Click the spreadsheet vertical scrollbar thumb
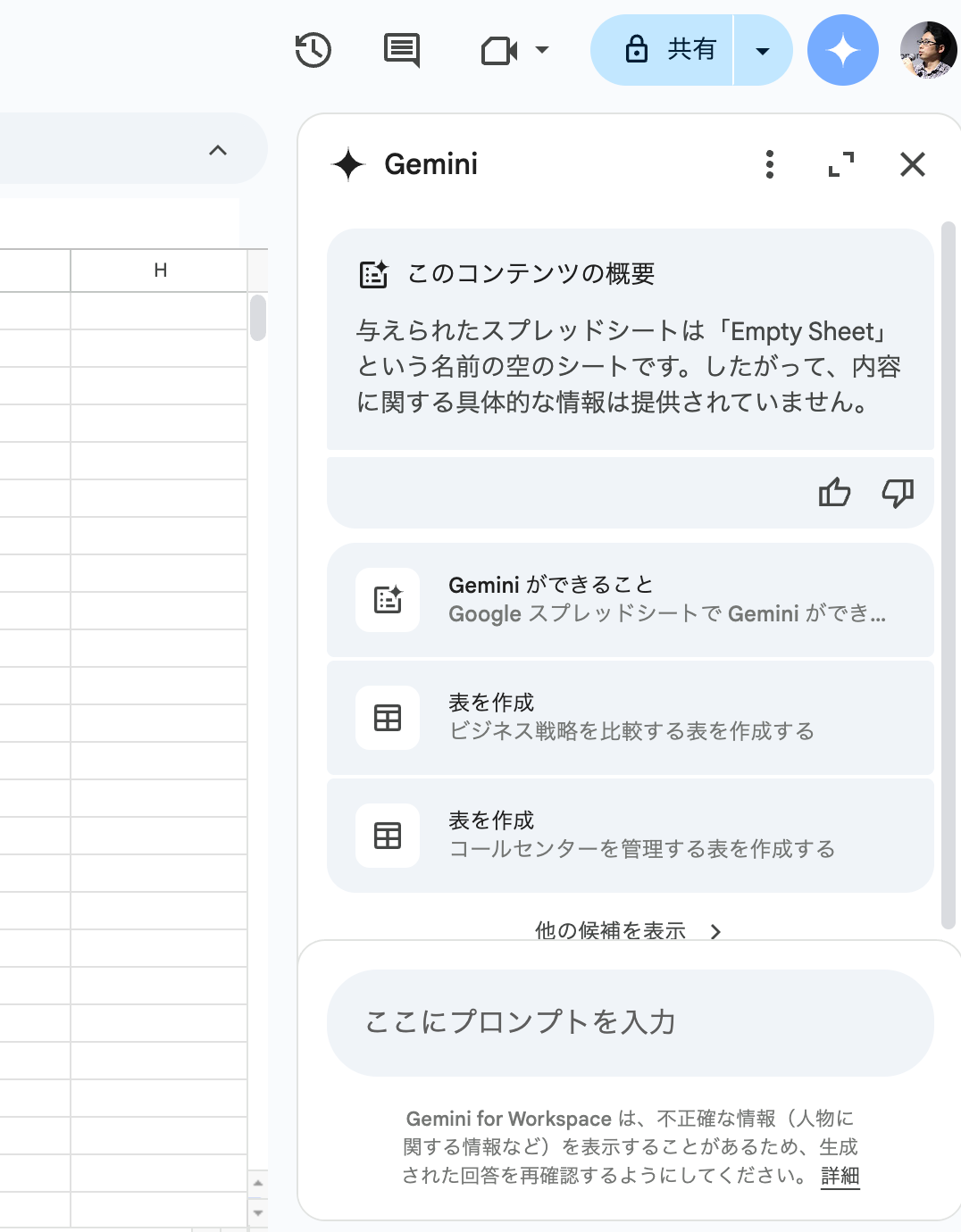 point(258,318)
